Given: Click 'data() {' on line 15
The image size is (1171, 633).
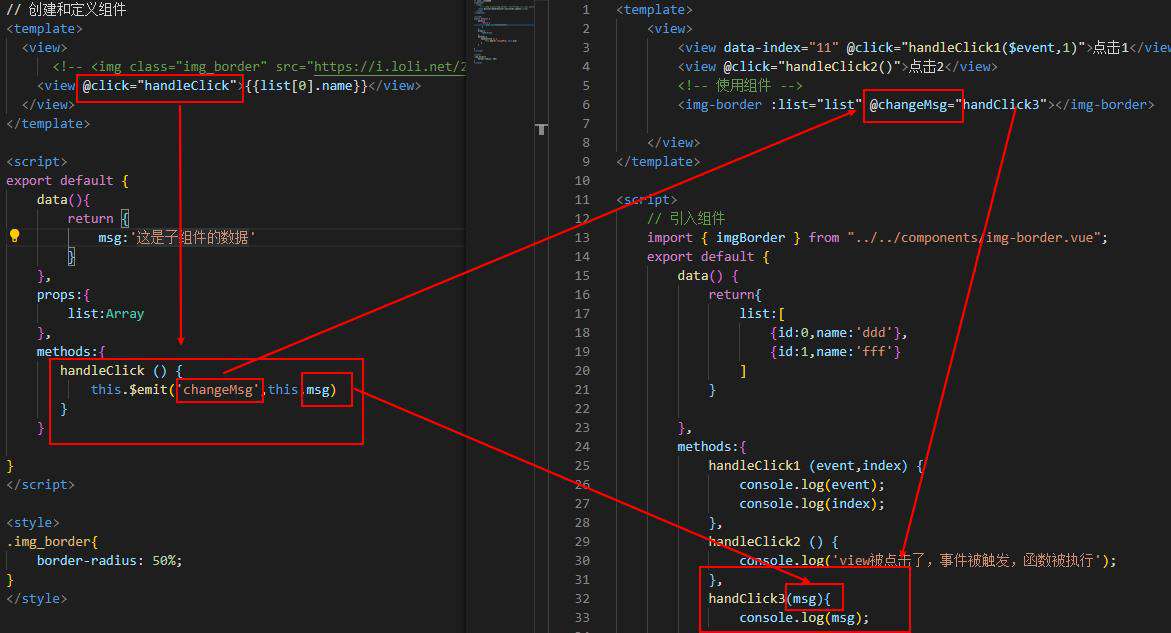Looking at the screenshot, I should [708, 275].
